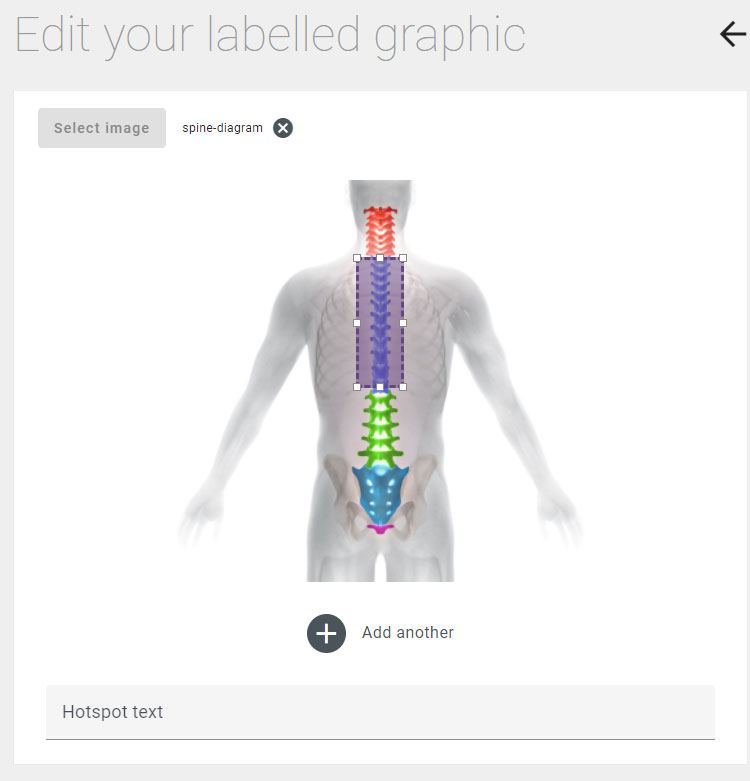Click the bottom-center handle of the hotspot box
The image size is (750, 781).
380,387
